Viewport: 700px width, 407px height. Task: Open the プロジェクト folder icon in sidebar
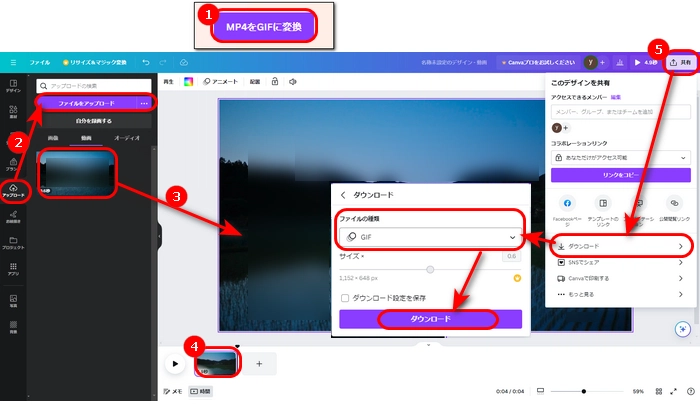[x=14, y=242]
